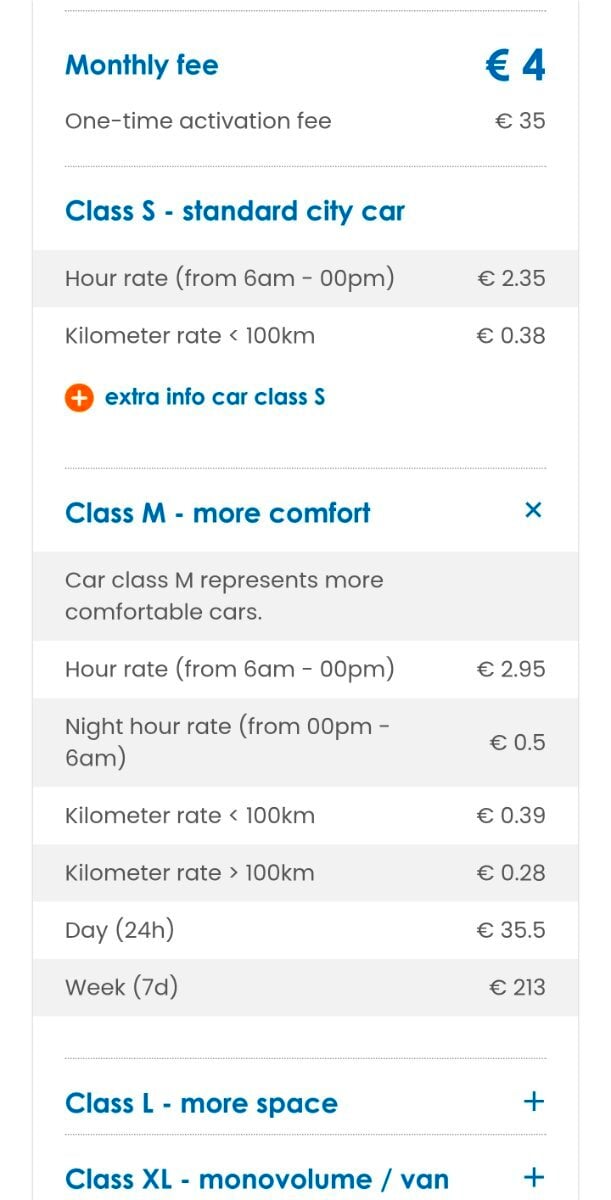The image size is (611, 1200).
Task: Select the 'Kilometer rate > 100km' row
Action: coord(305,873)
